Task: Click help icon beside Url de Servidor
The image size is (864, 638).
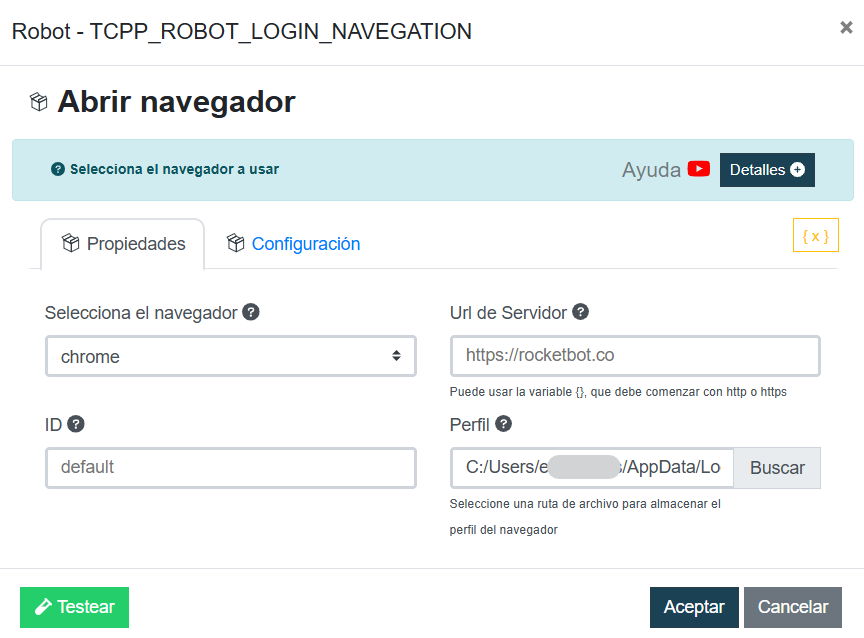Action: point(580,312)
